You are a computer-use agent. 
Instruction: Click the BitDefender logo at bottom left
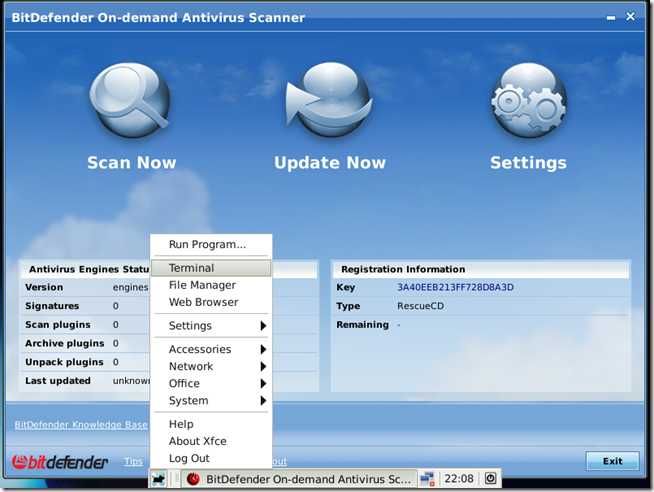[60, 461]
